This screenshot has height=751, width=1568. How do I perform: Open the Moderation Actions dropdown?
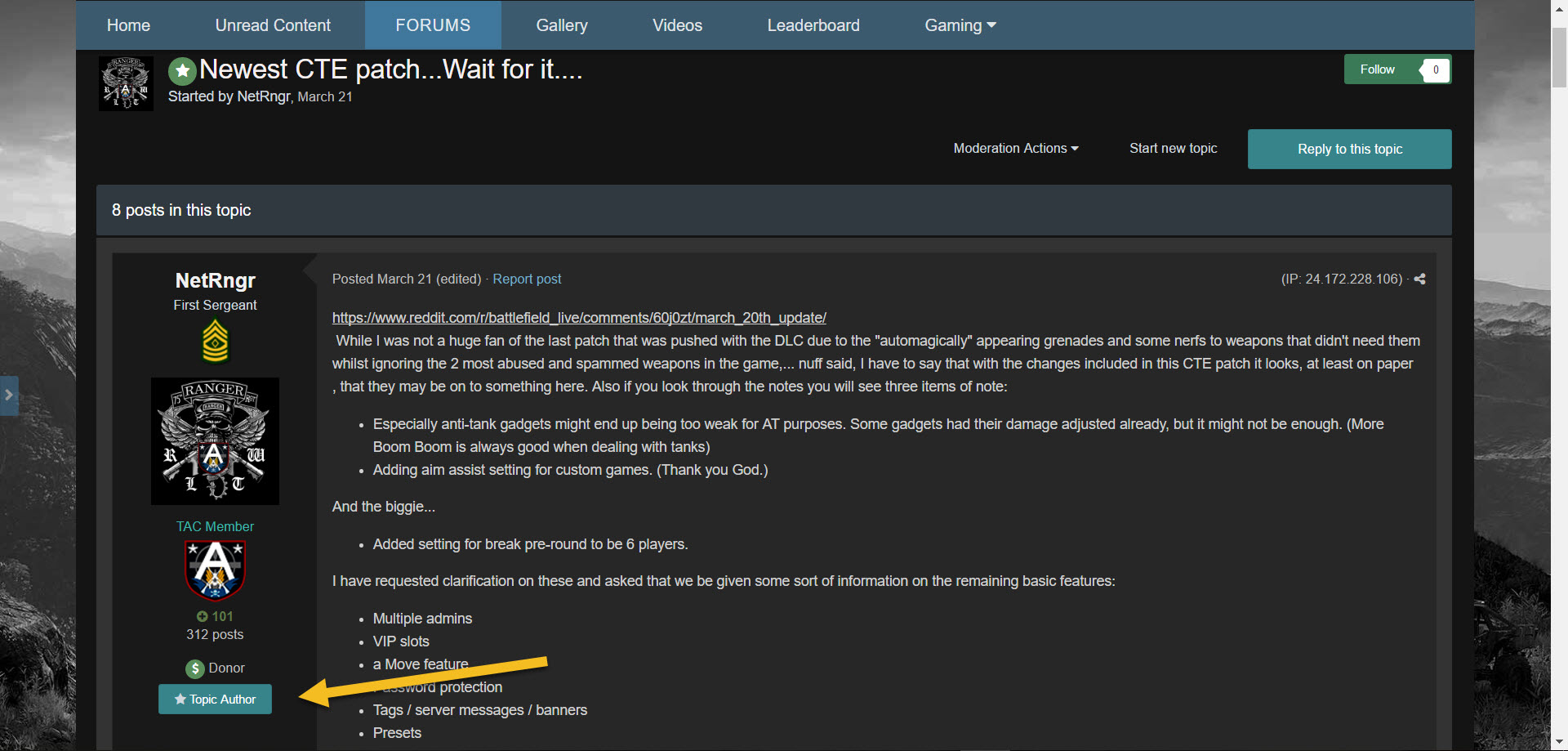click(x=1015, y=149)
